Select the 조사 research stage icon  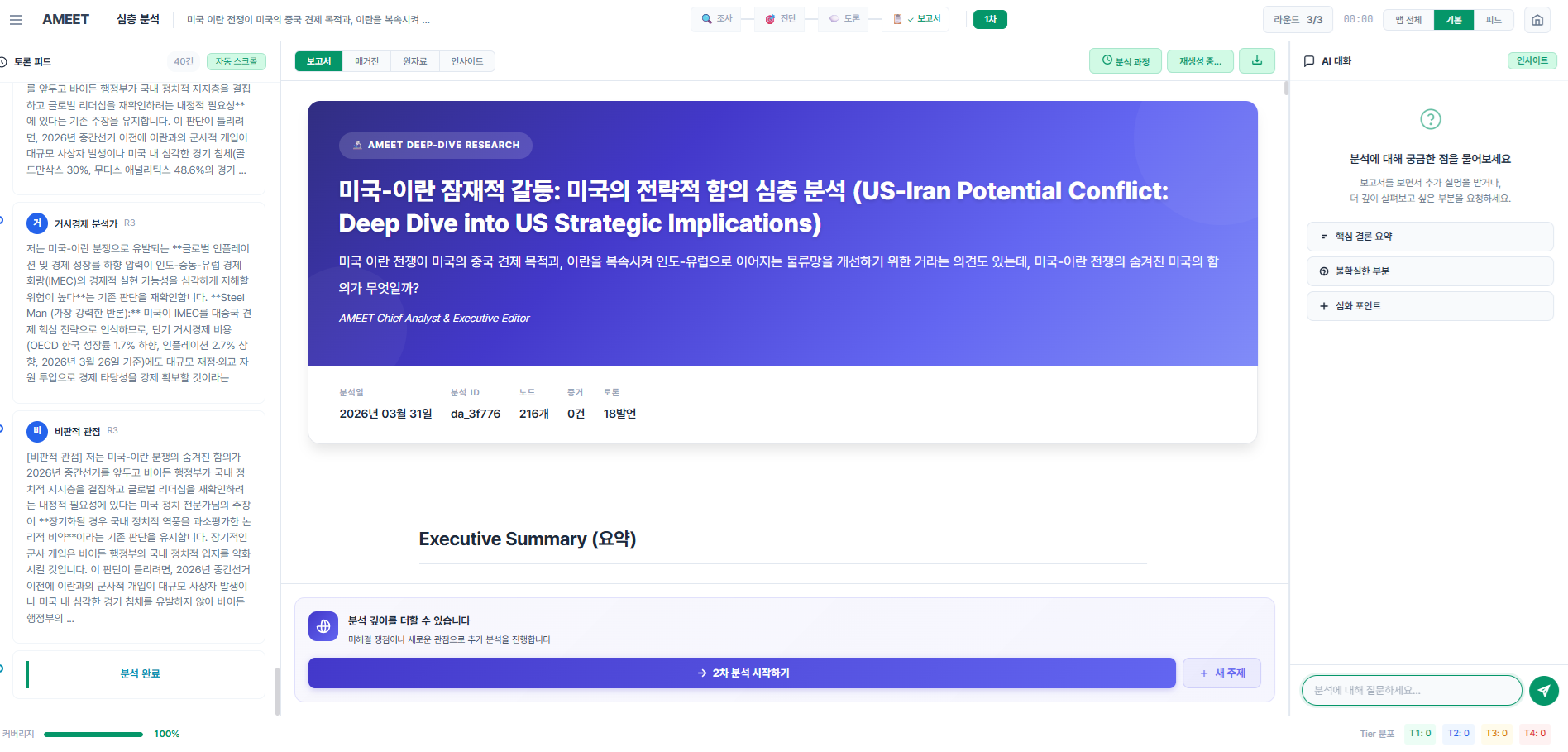point(716,18)
